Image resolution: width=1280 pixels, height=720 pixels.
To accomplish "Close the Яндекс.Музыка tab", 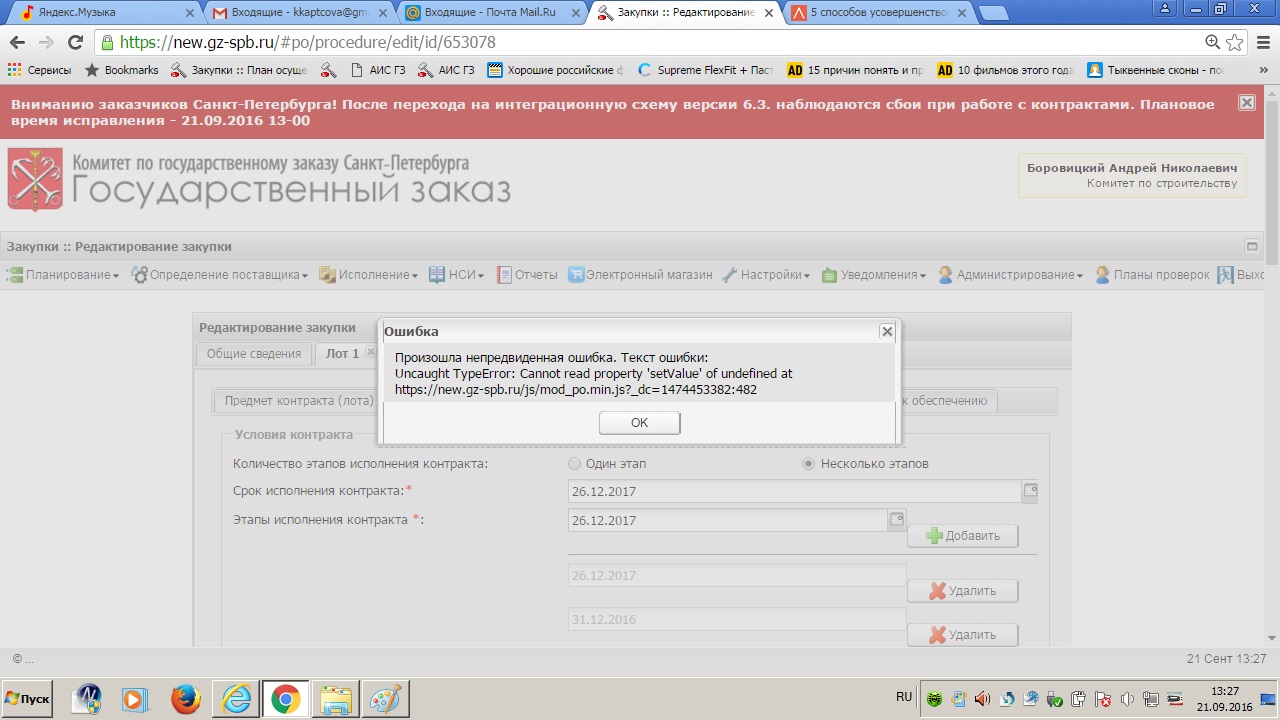I will click(x=190, y=13).
